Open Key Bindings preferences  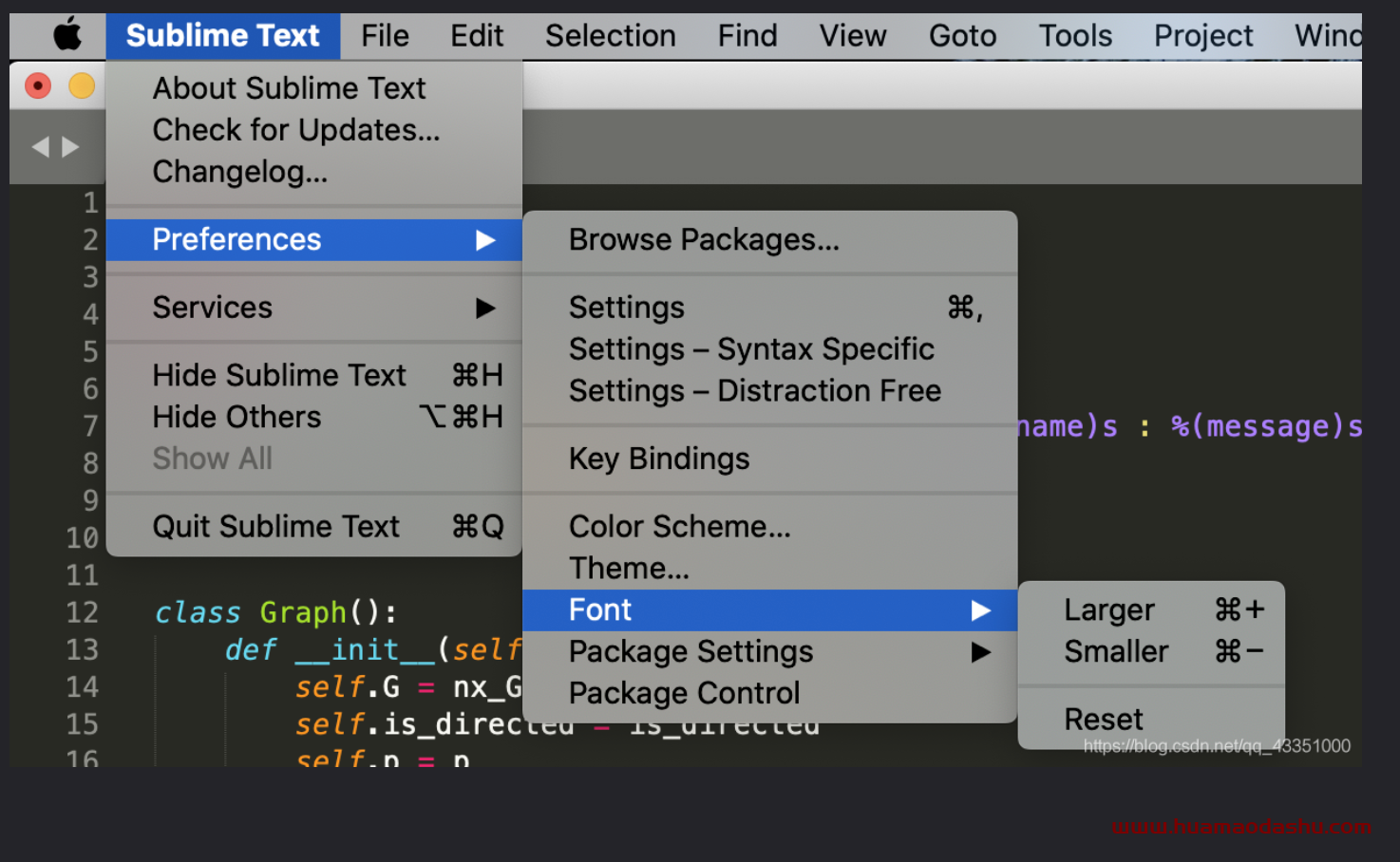(x=659, y=459)
